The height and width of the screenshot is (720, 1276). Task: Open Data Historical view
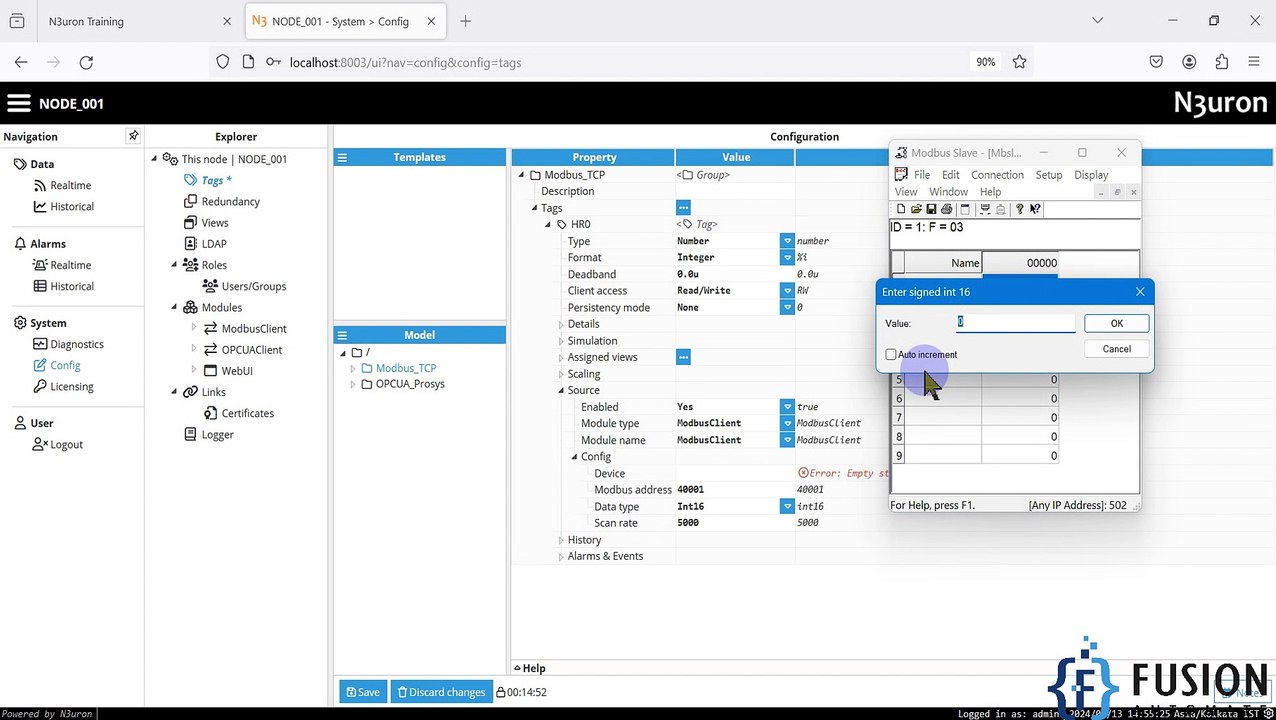point(72,206)
